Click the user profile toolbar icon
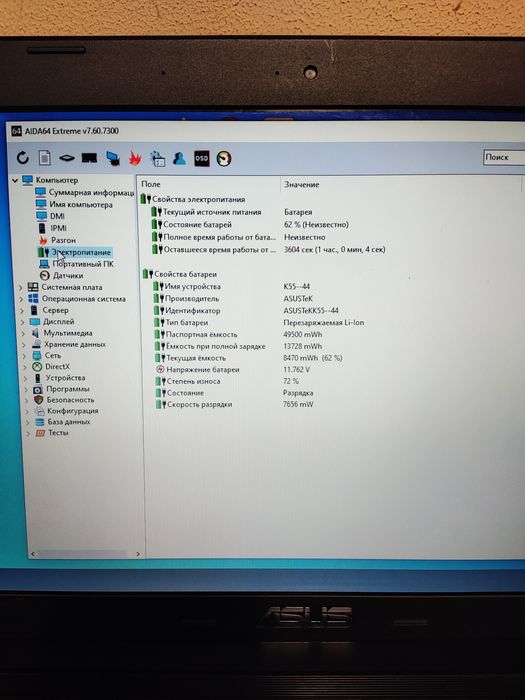This screenshot has height=700, width=525. click(179, 158)
